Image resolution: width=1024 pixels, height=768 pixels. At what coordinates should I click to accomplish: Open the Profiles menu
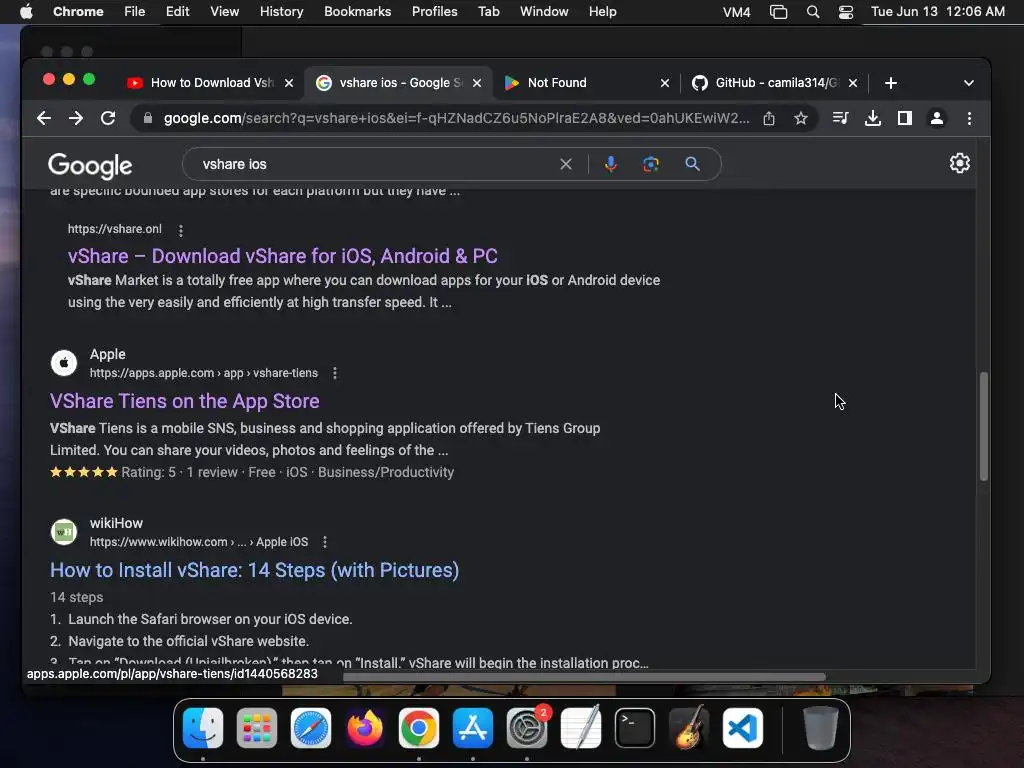point(434,12)
